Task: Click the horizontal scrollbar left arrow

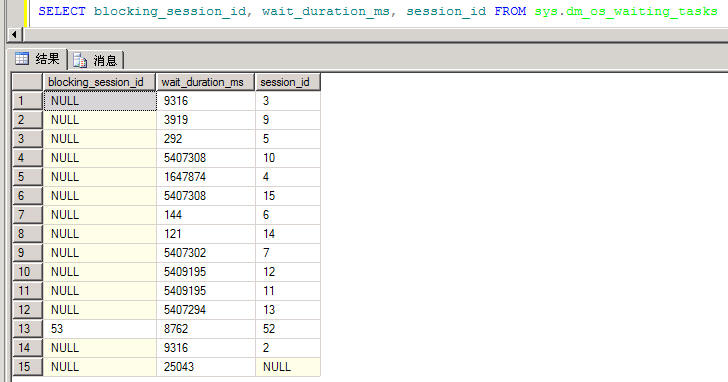Action: pyautogui.click(x=14, y=34)
